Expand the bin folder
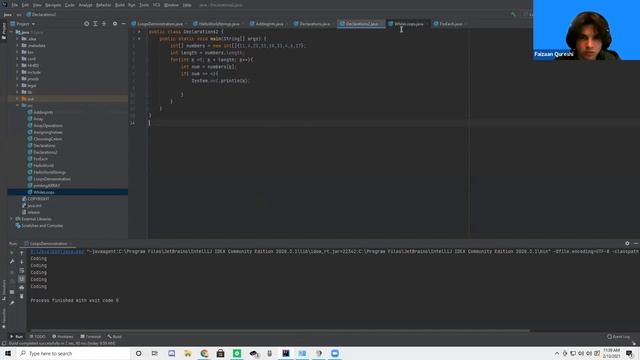Viewport: 640px width, 360px height. (x=18, y=52)
